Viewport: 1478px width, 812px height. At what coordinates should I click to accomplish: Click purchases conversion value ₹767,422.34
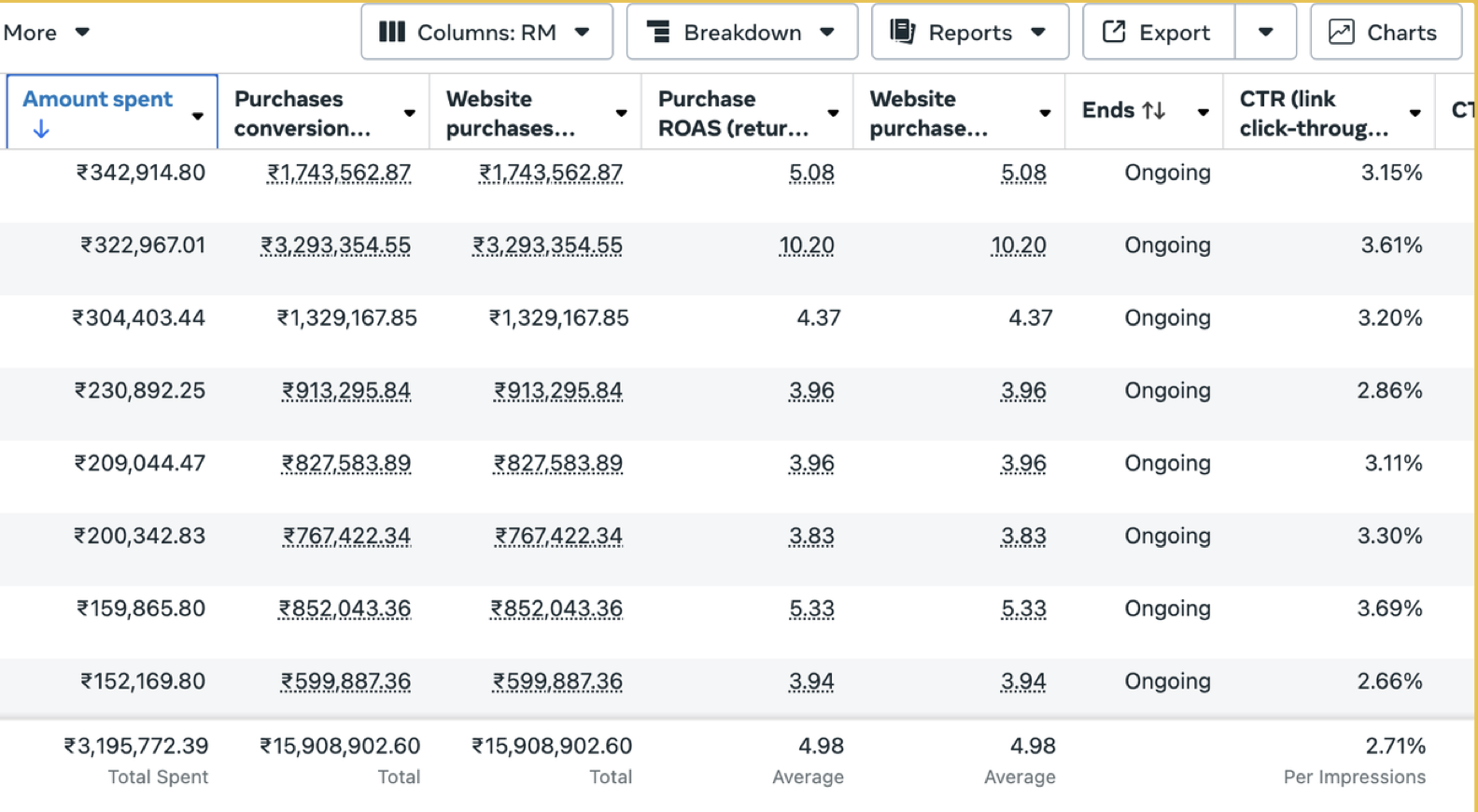tap(346, 537)
